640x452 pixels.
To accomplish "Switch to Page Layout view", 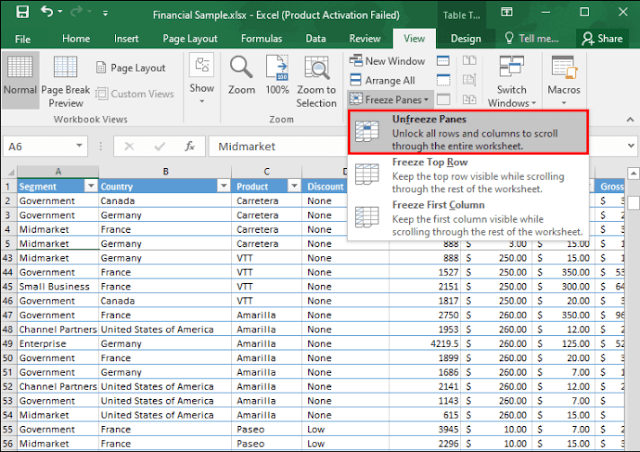I will pyautogui.click(x=131, y=68).
